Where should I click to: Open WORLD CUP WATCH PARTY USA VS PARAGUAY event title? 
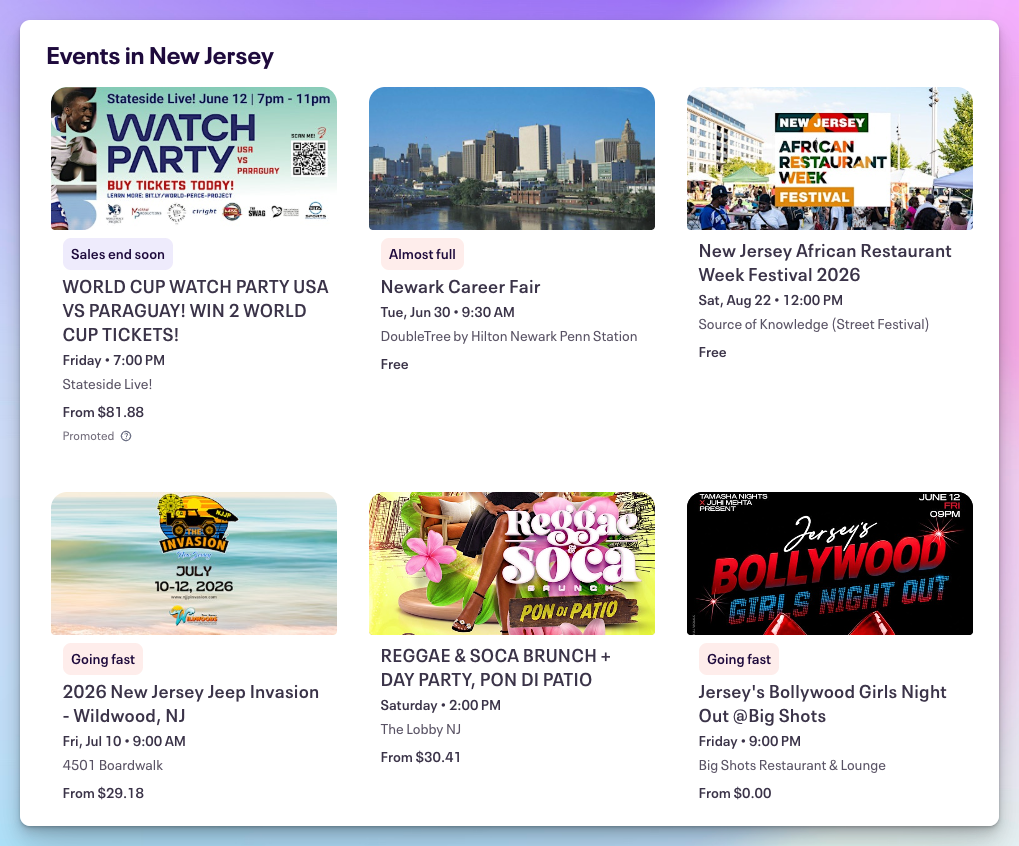point(195,311)
